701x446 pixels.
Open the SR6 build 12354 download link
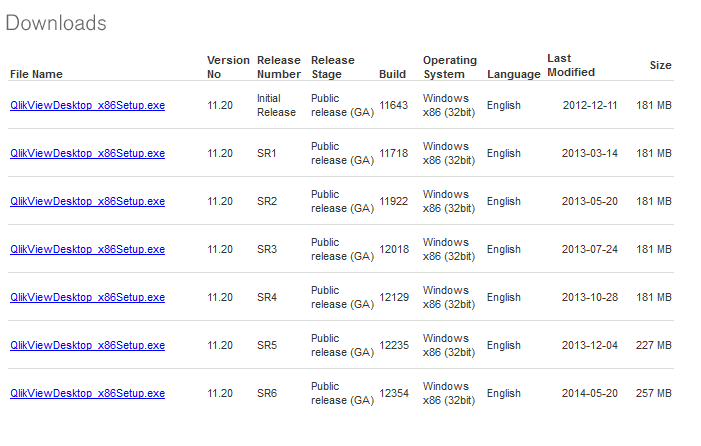point(87,394)
